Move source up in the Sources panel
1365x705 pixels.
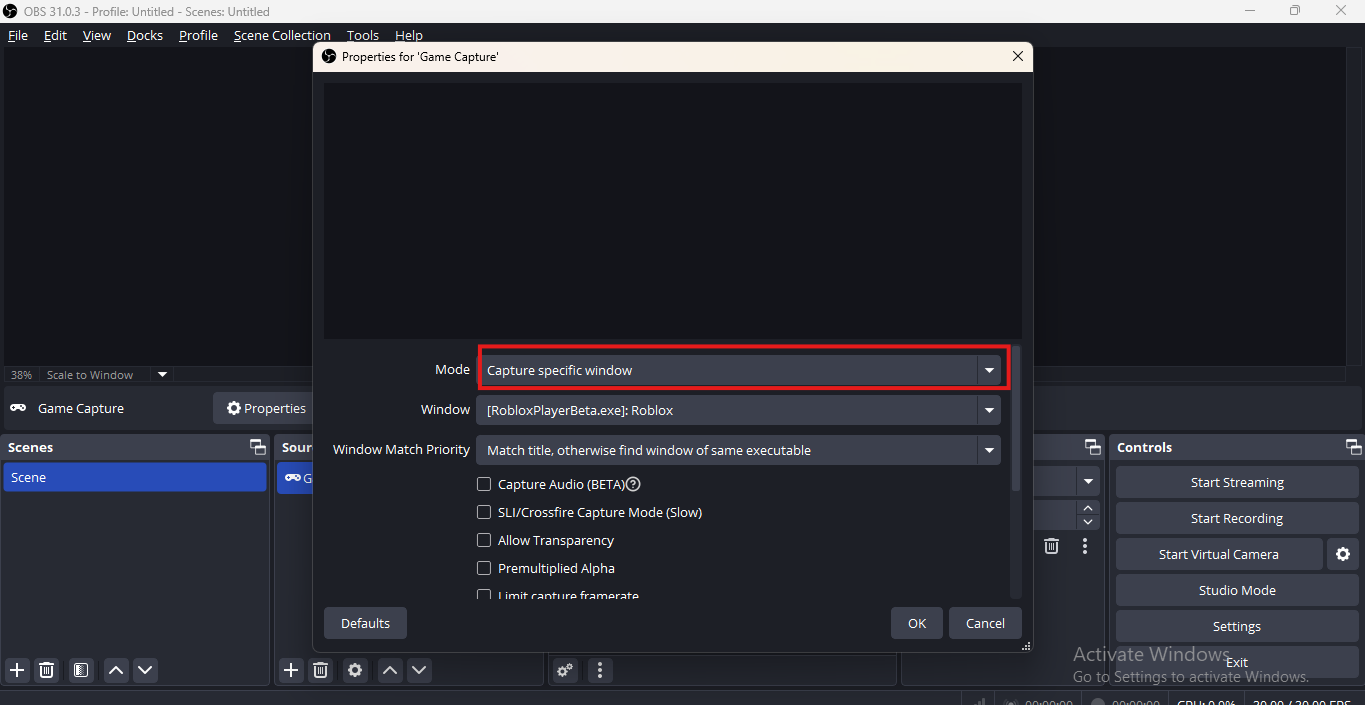[390, 670]
